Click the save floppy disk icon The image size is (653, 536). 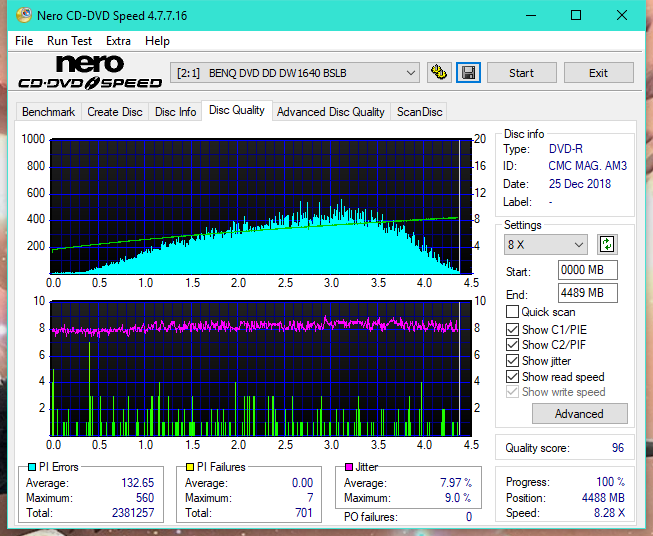tap(468, 73)
